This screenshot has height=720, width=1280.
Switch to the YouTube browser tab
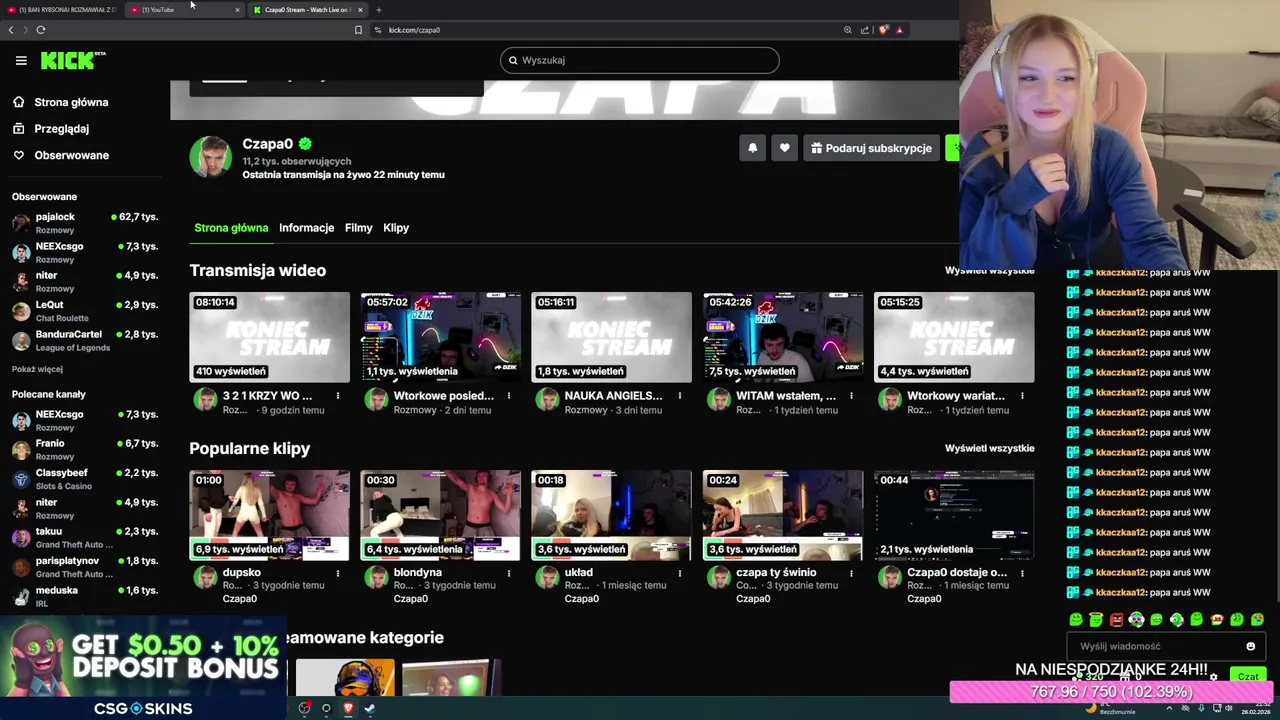click(x=185, y=10)
